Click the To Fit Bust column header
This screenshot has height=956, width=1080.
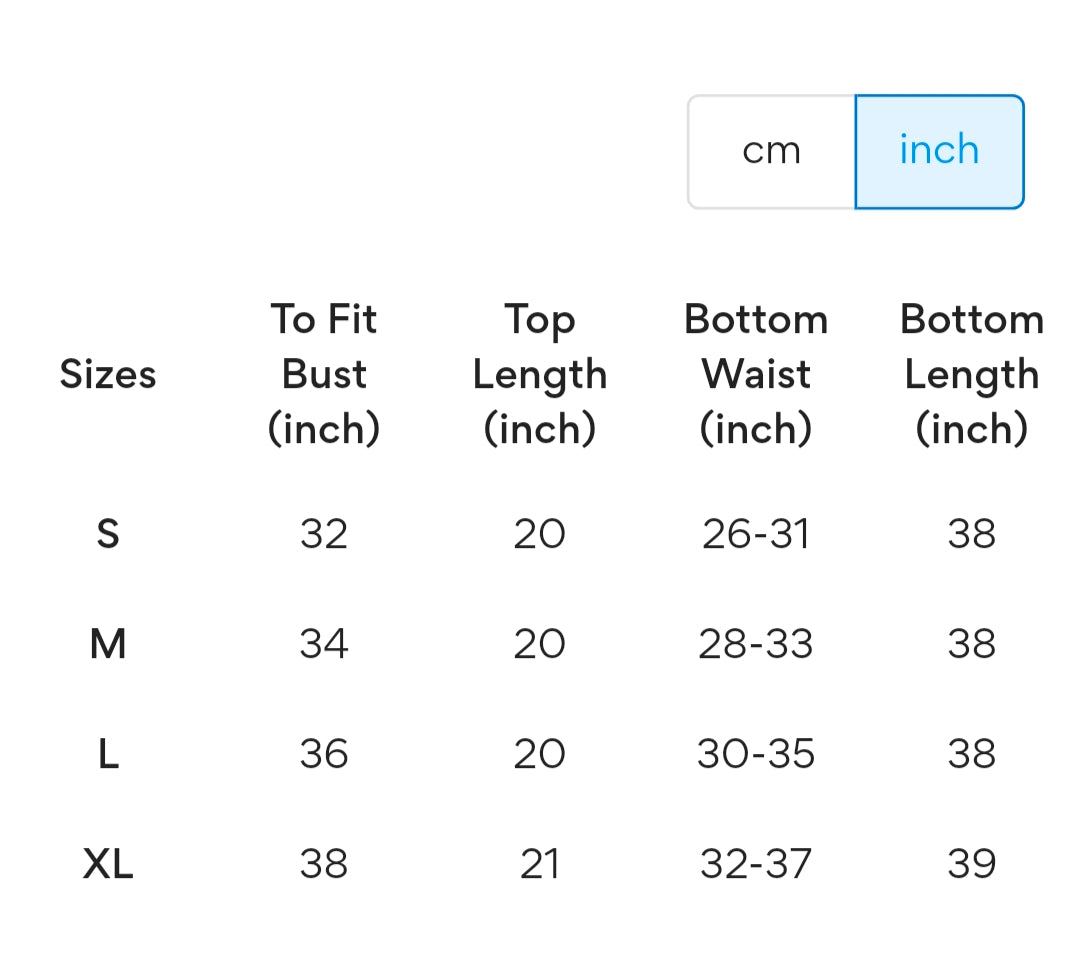[324, 374]
